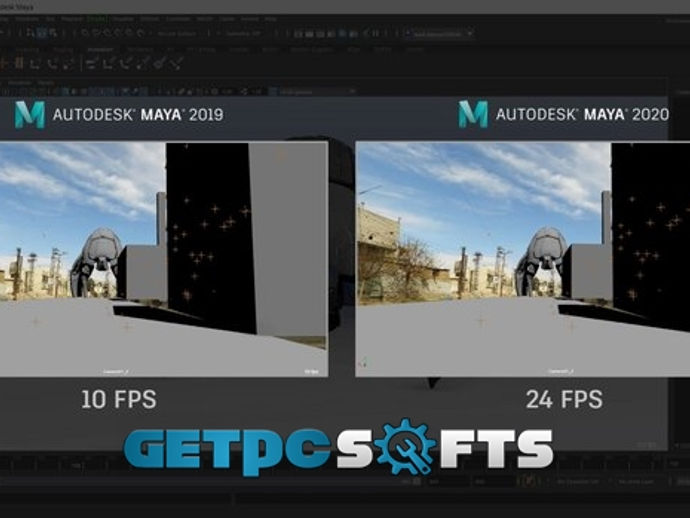690x518 pixels.
Task: Open the Playback menu
Action: [x=70, y=19]
